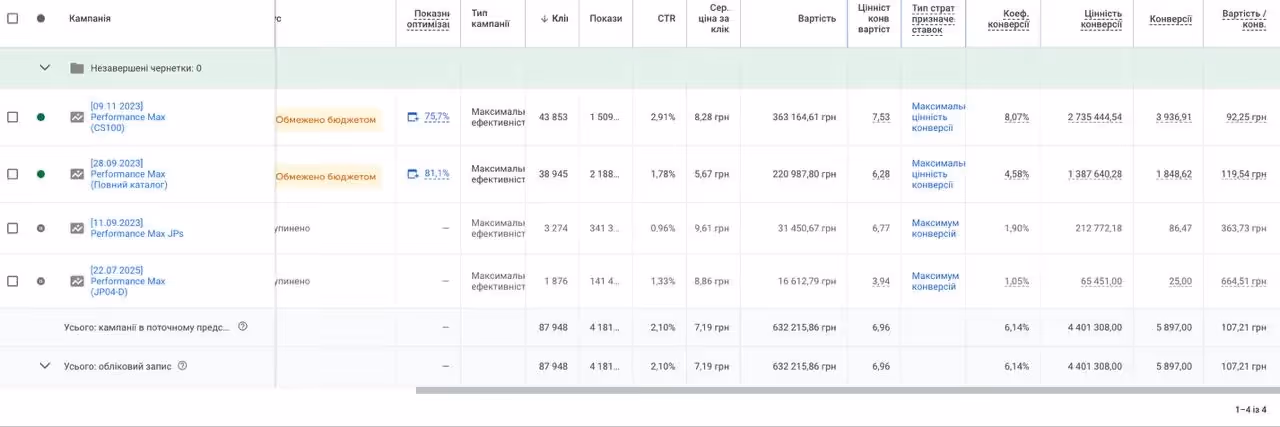Click the 1,05% conversion rate value
Viewport: 1280px width, 427px height.
1017,281
